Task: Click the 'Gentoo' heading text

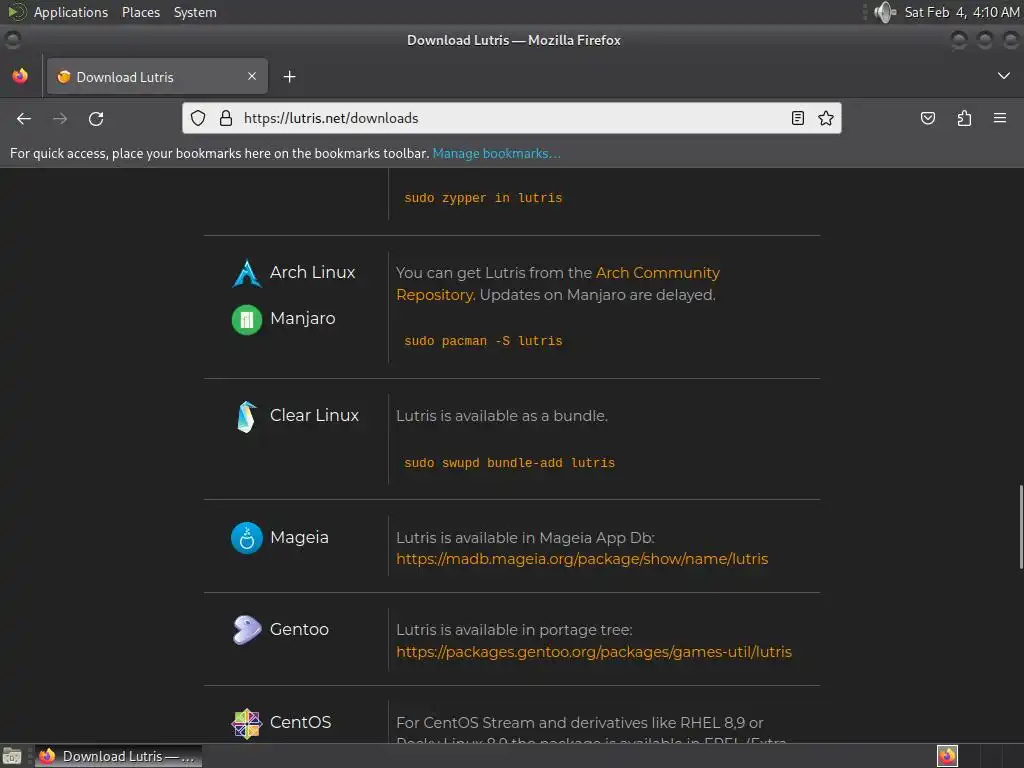Action: tap(299, 630)
